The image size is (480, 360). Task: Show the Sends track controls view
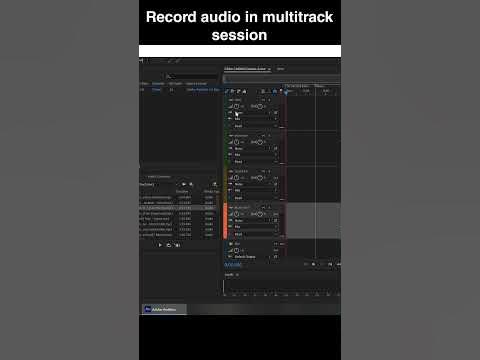[238, 91]
